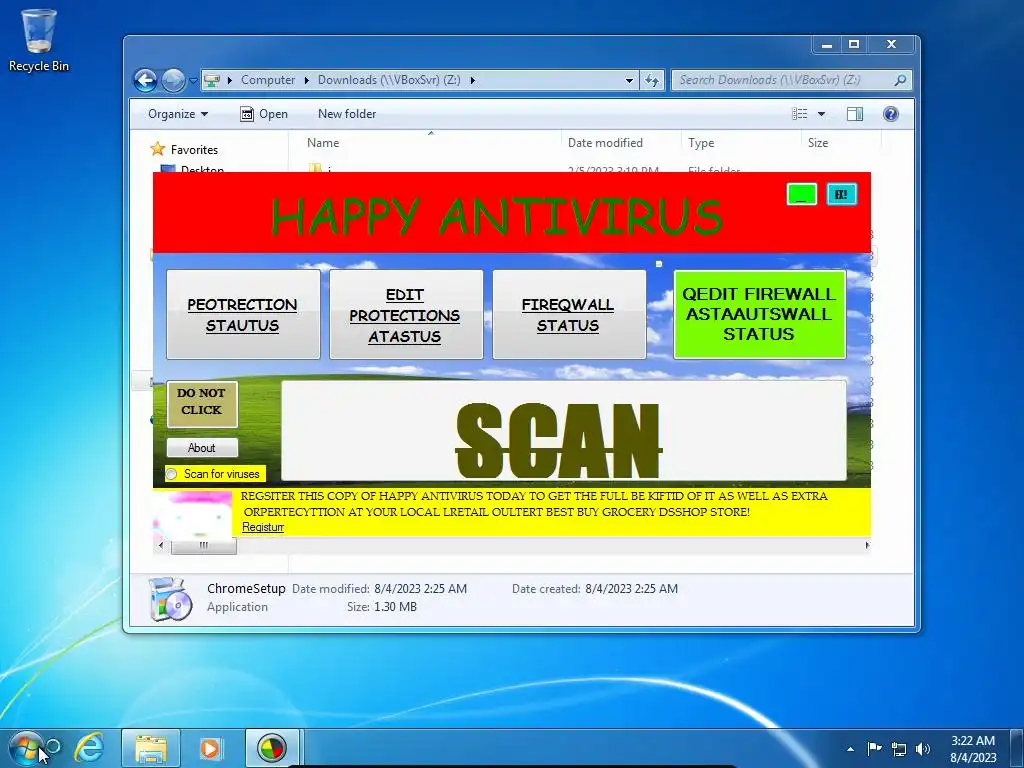
Task: Follow the Registurr link
Action: pyautogui.click(x=263, y=527)
